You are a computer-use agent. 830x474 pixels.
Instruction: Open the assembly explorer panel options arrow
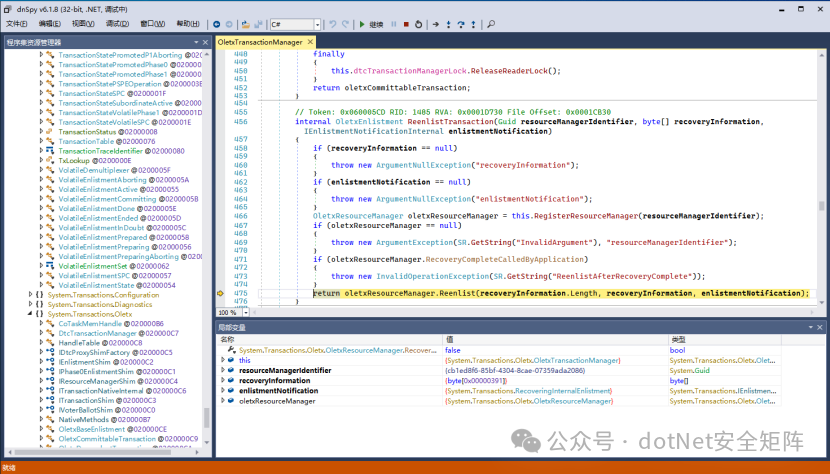click(x=196, y=42)
